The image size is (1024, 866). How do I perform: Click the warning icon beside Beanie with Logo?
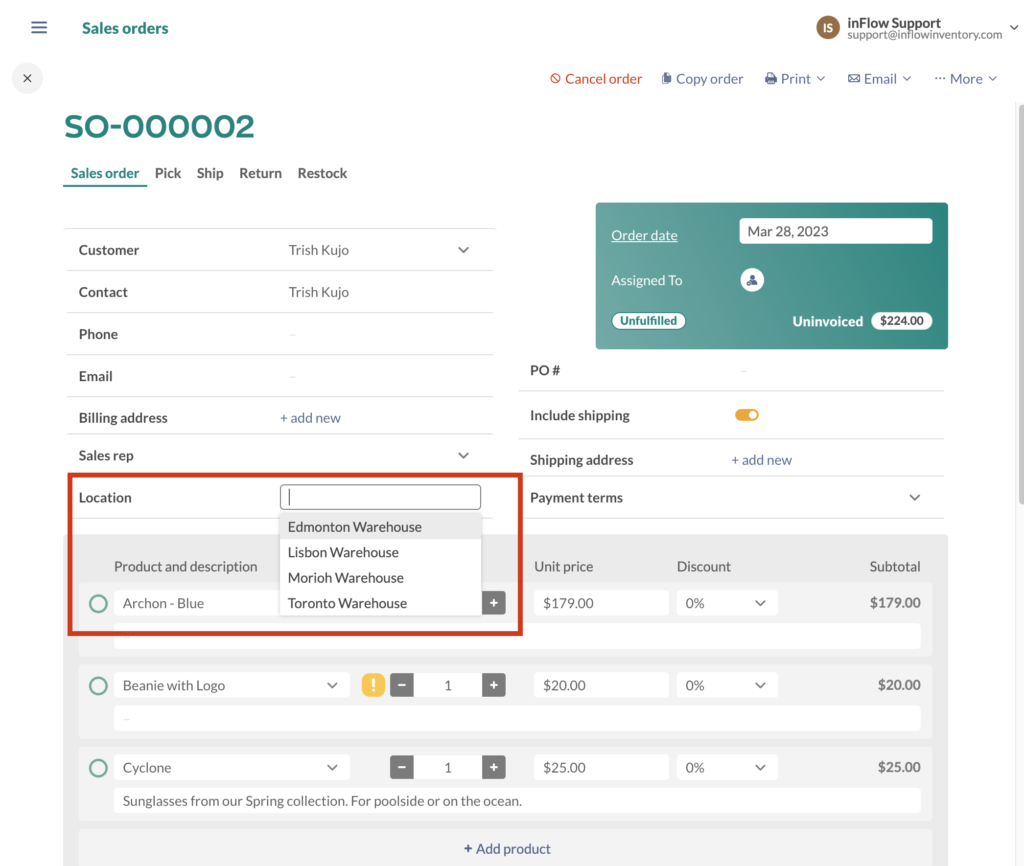pyautogui.click(x=372, y=685)
